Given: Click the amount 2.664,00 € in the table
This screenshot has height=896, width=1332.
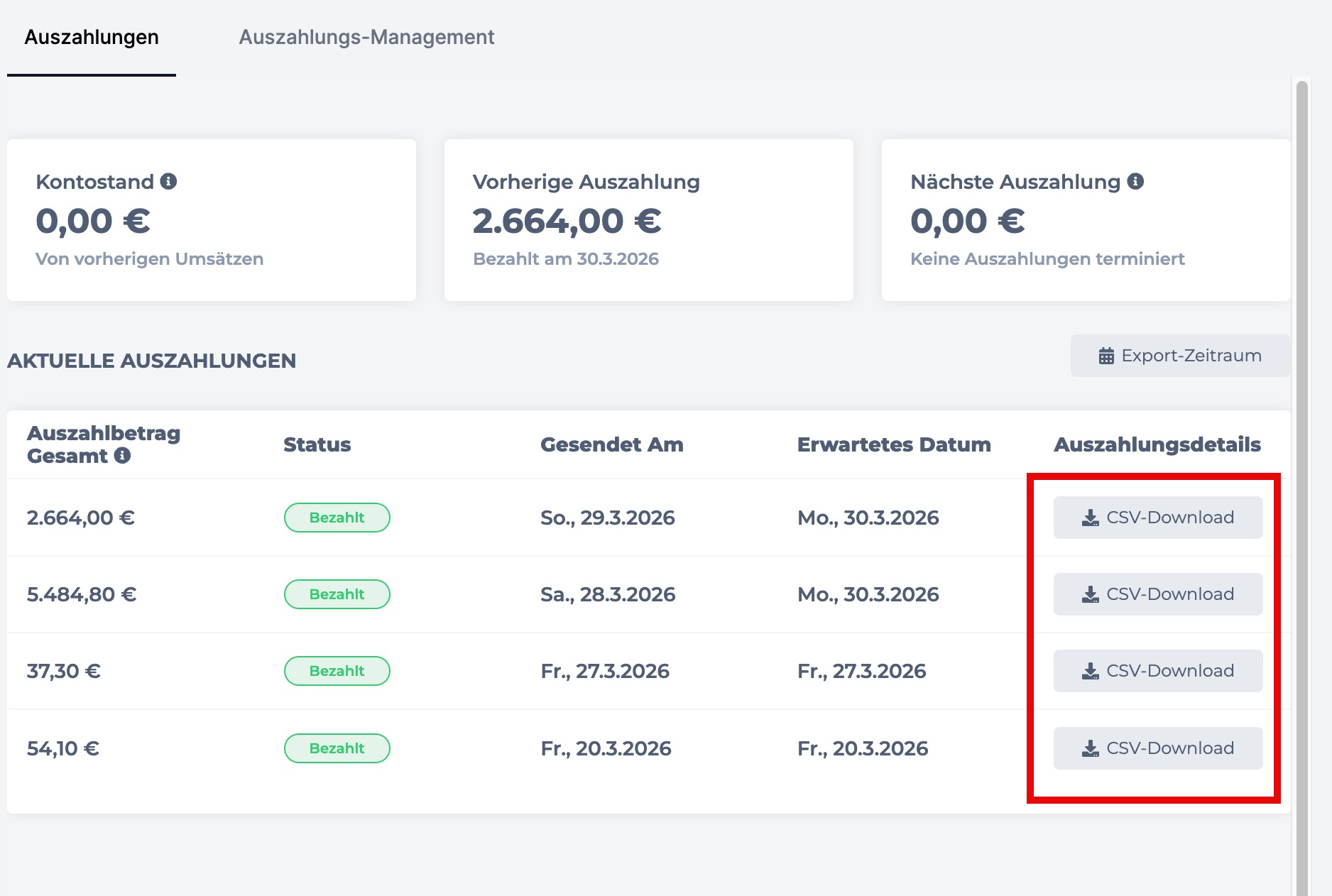Looking at the screenshot, I should [81, 518].
